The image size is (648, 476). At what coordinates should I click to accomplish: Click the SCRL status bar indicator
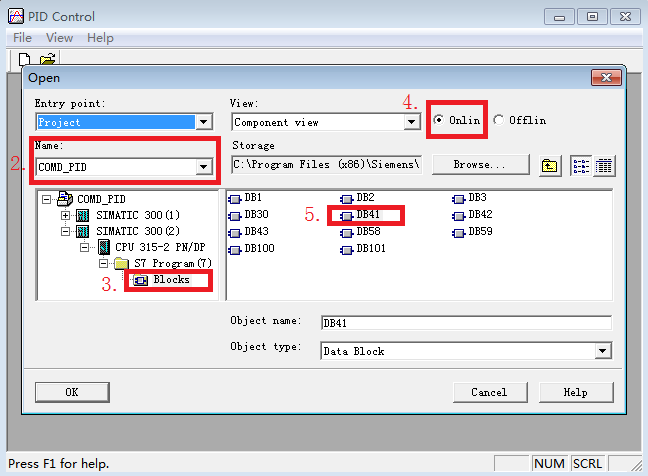coord(587,464)
